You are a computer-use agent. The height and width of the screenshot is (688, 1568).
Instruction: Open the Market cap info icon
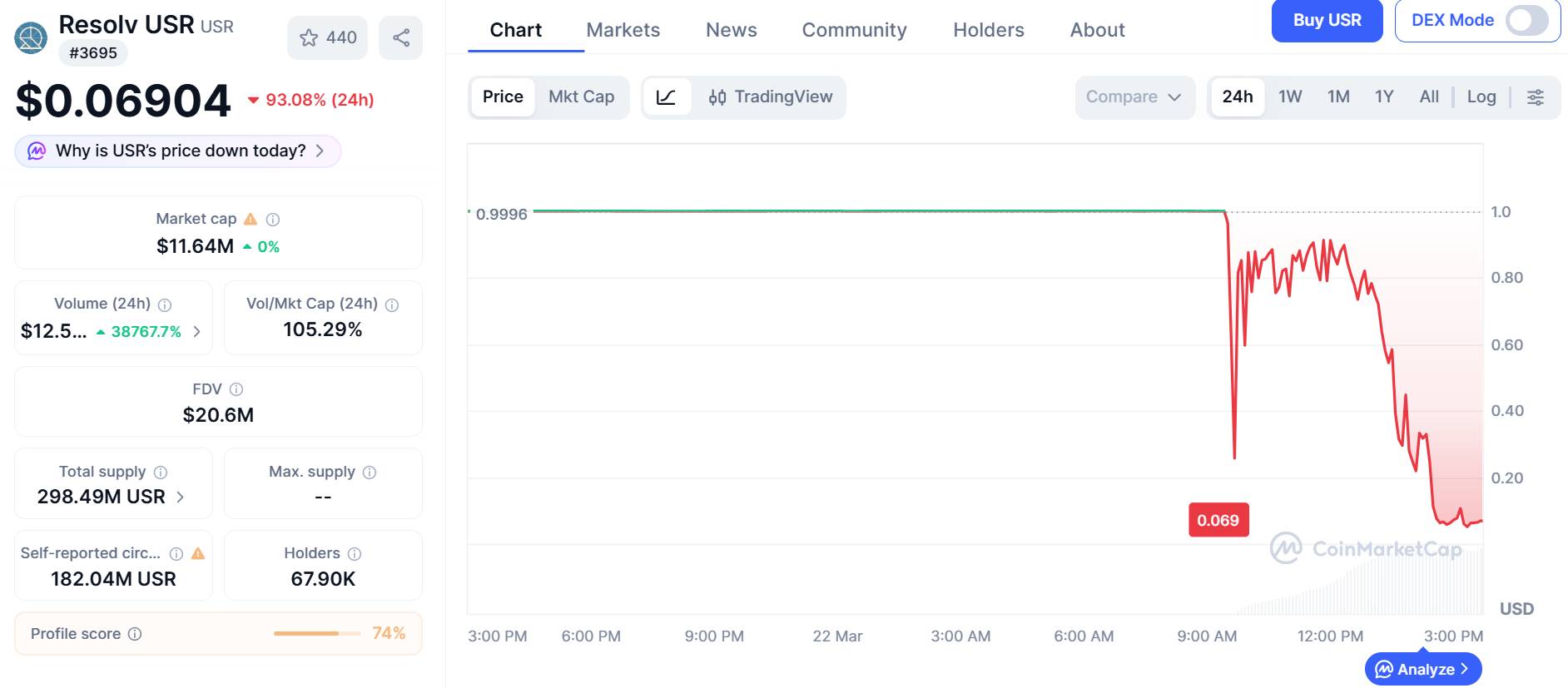[x=273, y=220]
